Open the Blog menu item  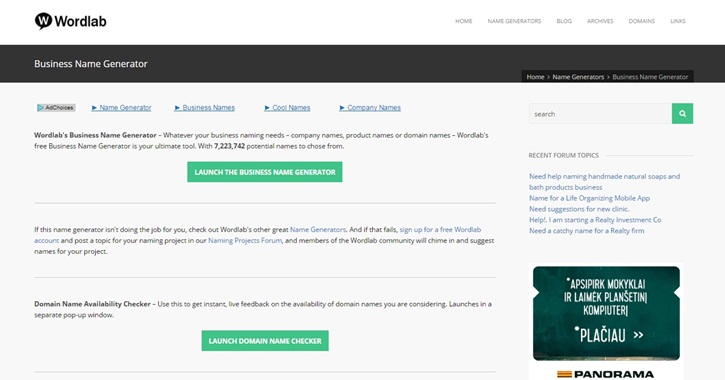(564, 21)
